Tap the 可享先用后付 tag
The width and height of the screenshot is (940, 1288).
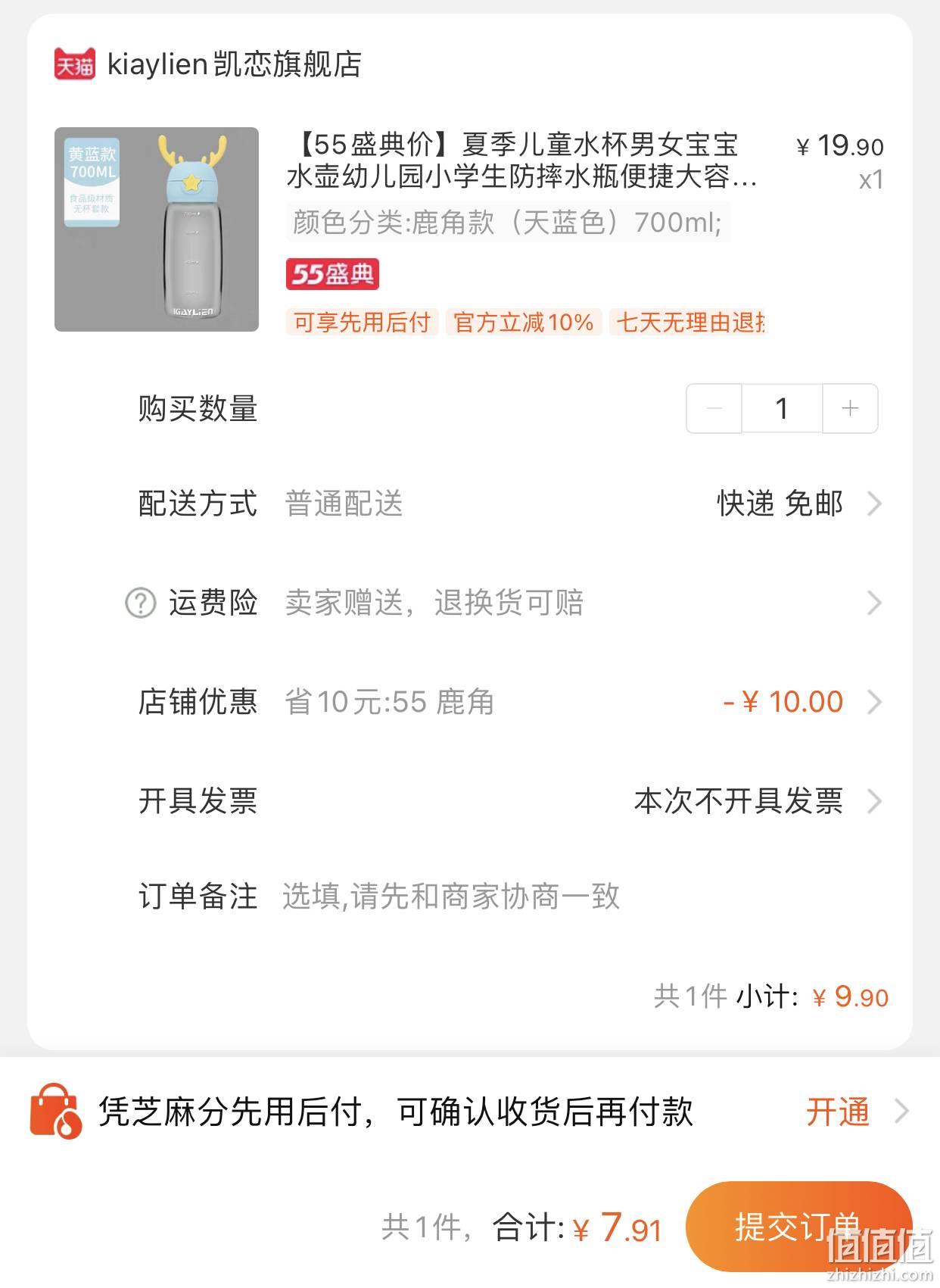click(362, 322)
